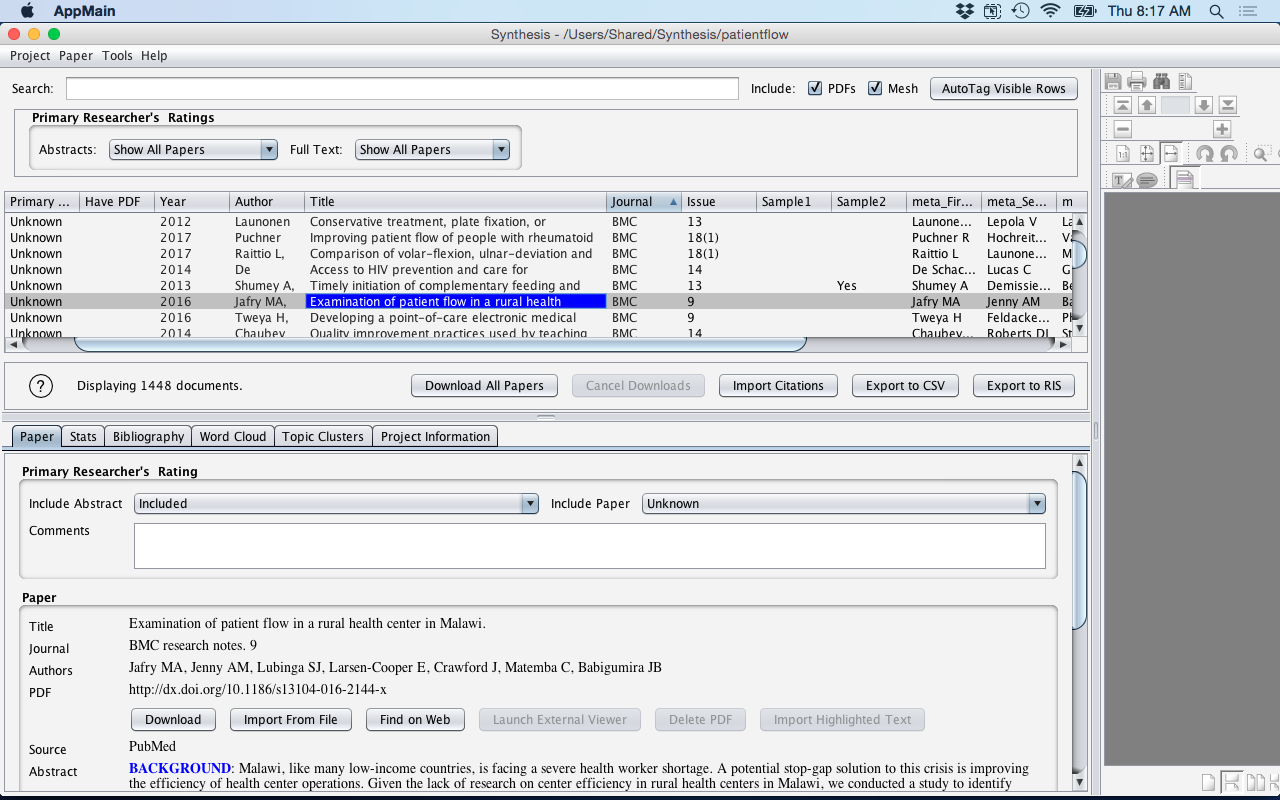This screenshot has width=1280, height=800.
Task: Go to first page of PDF
Action: pyautogui.click(x=1123, y=105)
